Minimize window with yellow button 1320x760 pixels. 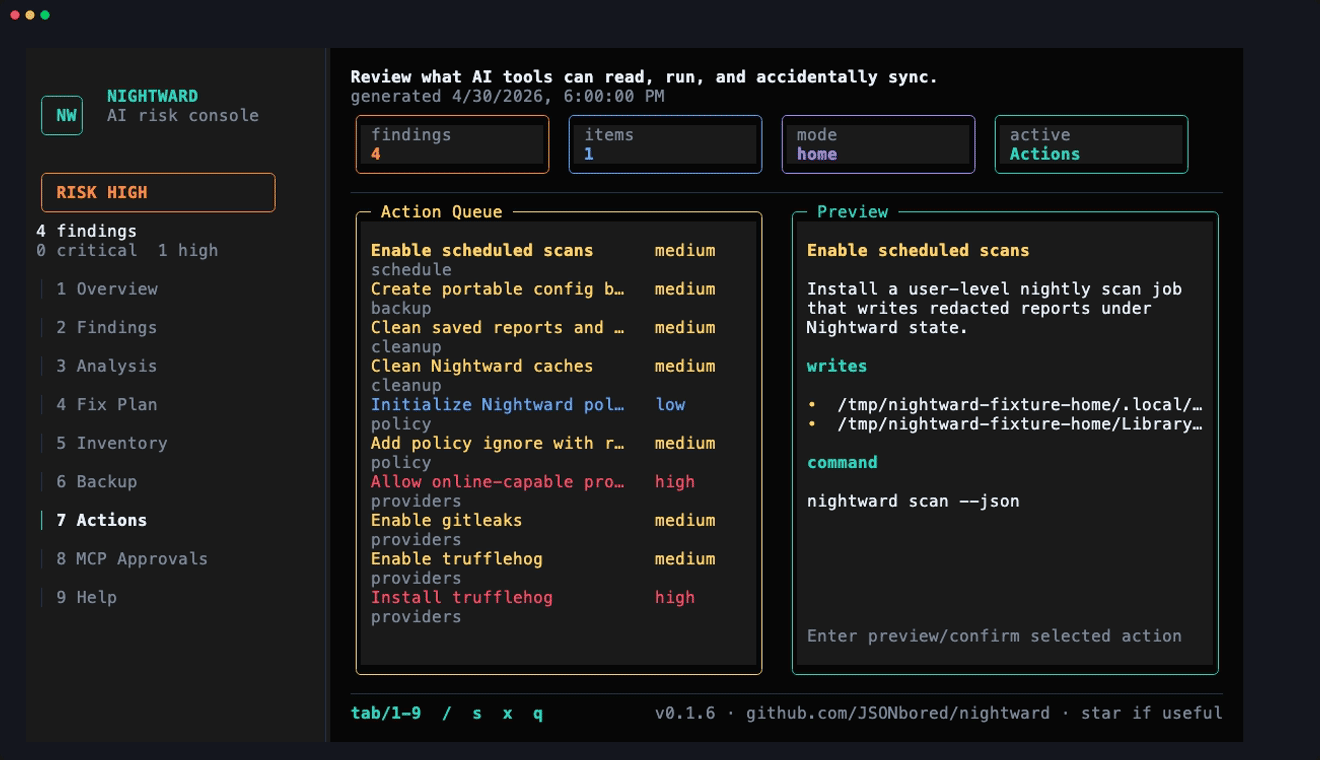click(x=30, y=15)
